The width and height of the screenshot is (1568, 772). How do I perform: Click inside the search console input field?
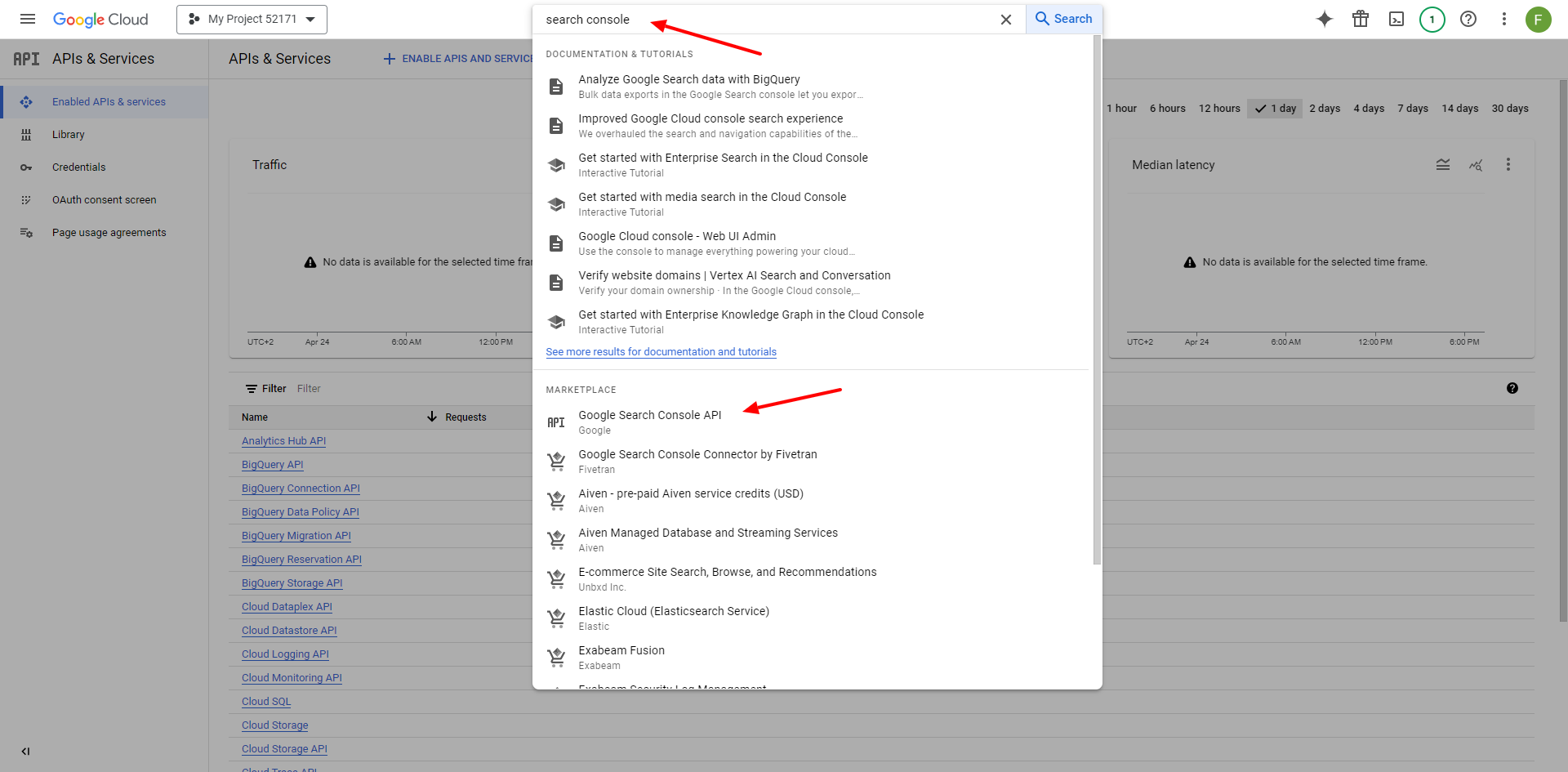768,20
